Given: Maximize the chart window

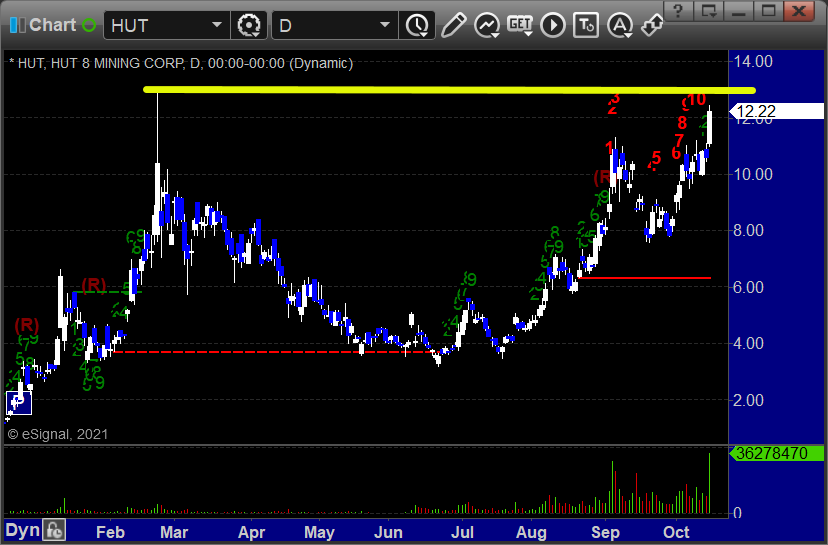Looking at the screenshot, I should [768, 11].
